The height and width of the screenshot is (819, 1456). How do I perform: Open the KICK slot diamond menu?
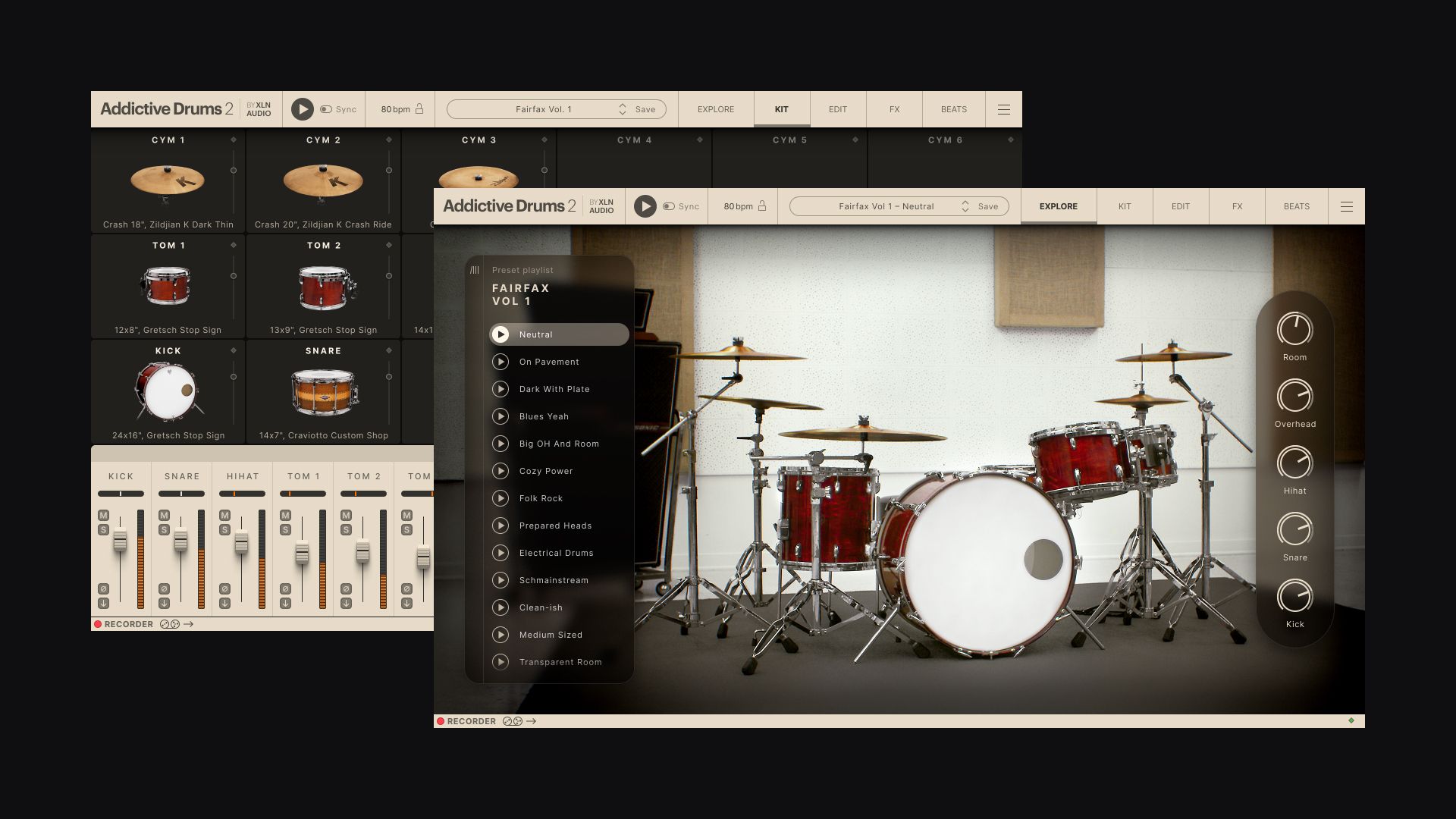tap(234, 350)
